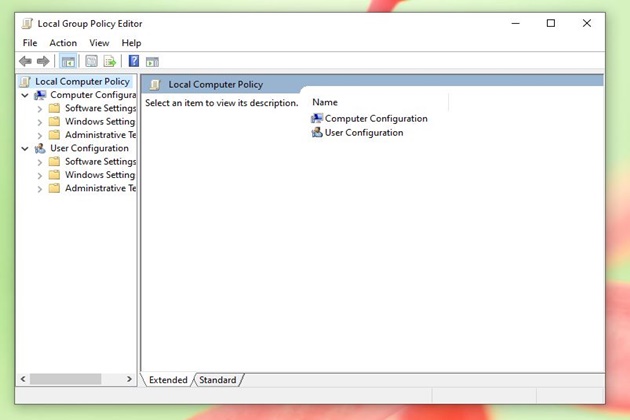Select User Configuration text in the Name list
The width and height of the screenshot is (630, 420).
[x=364, y=133]
